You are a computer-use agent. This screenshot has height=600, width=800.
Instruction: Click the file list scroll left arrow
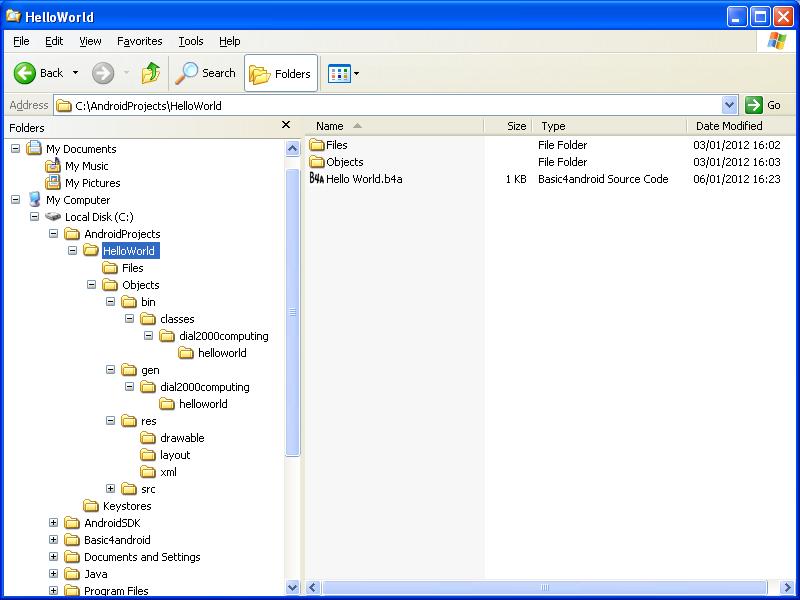313,587
